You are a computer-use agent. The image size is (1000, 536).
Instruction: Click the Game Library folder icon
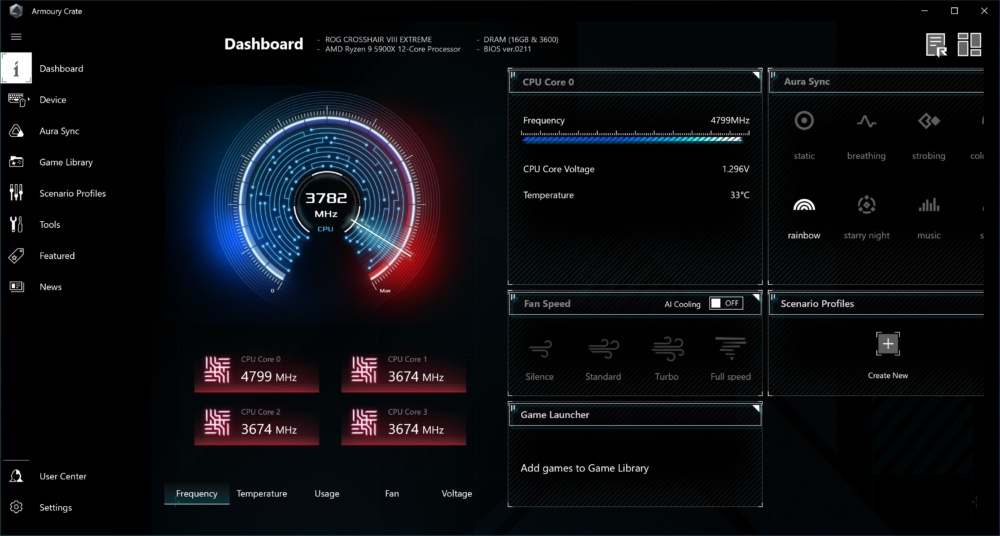click(x=17, y=162)
